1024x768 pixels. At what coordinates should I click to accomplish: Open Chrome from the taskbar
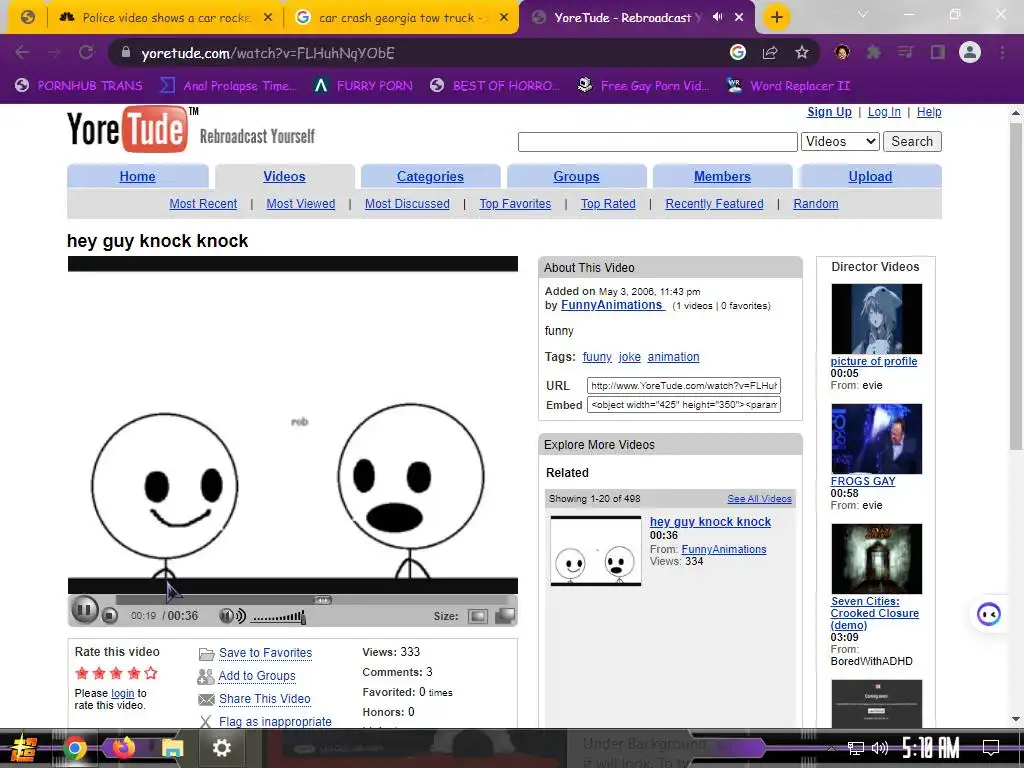click(75, 748)
